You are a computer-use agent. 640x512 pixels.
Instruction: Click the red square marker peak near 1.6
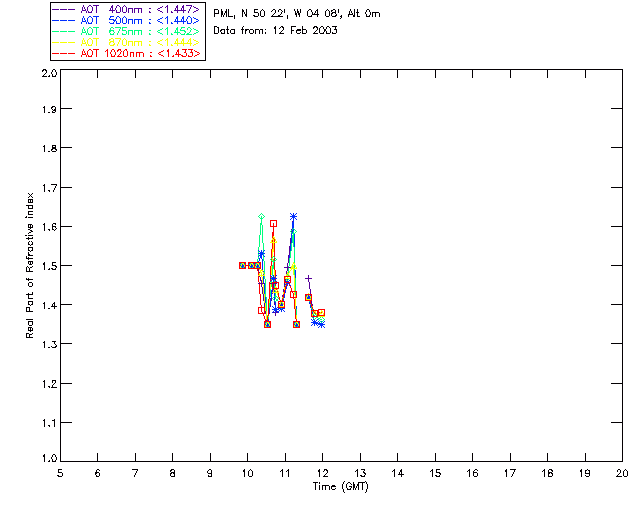(273, 223)
